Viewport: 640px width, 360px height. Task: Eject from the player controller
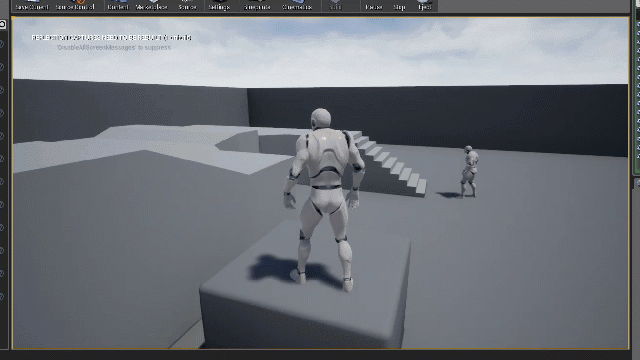[424, 6]
